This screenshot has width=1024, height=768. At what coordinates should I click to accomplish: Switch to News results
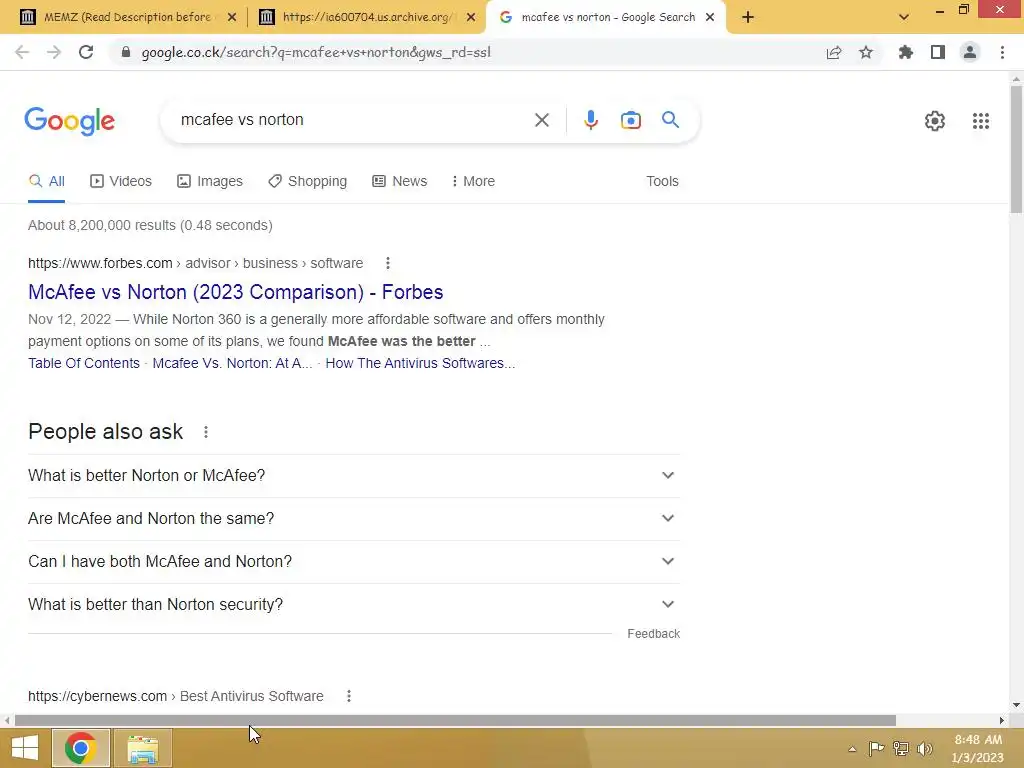[400, 182]
